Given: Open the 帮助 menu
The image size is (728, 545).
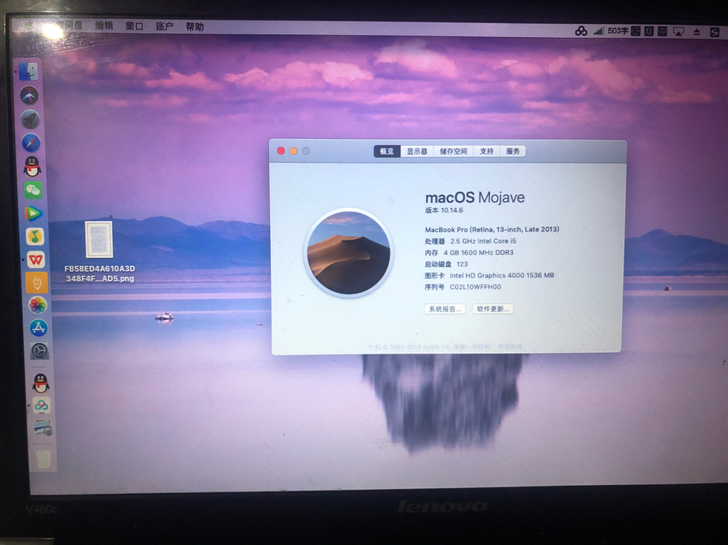Looking at the screenshot, I should click(195, 27).
